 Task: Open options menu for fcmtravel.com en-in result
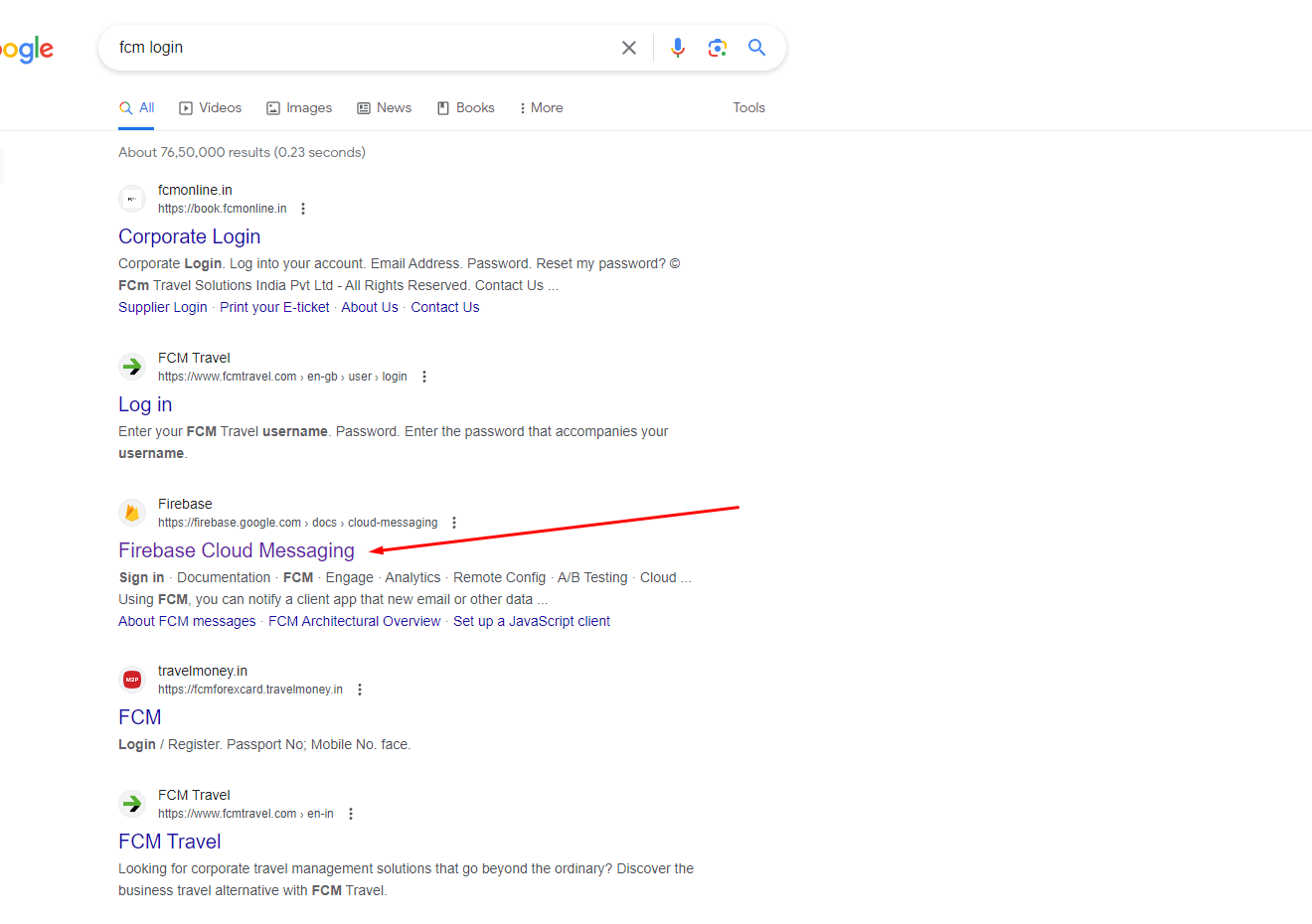pos(351,814)
